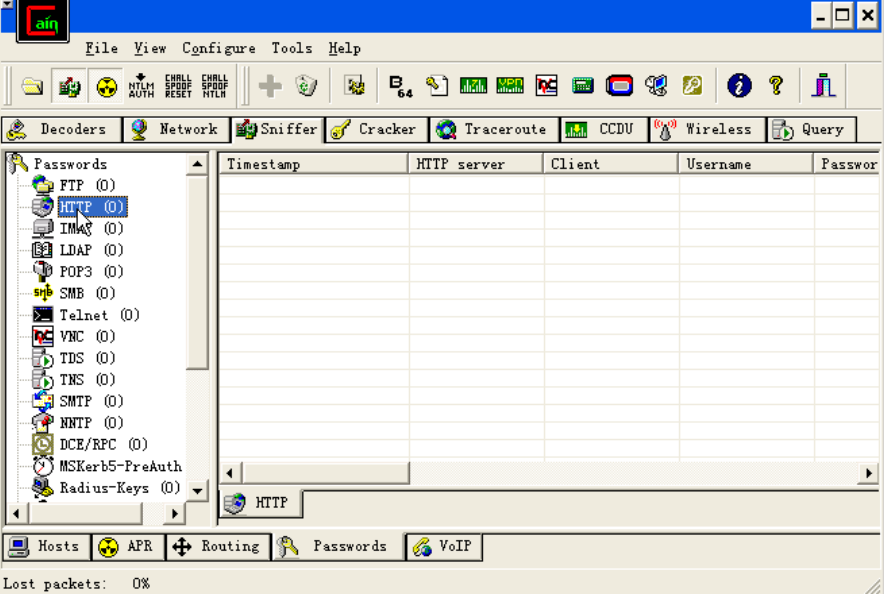Click the blue About info icon
884x594 pixels.
coord(739,86)
